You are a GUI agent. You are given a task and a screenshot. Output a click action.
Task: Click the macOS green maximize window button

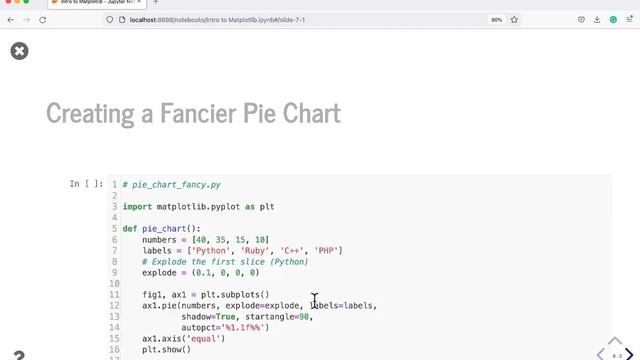[26, 1]
